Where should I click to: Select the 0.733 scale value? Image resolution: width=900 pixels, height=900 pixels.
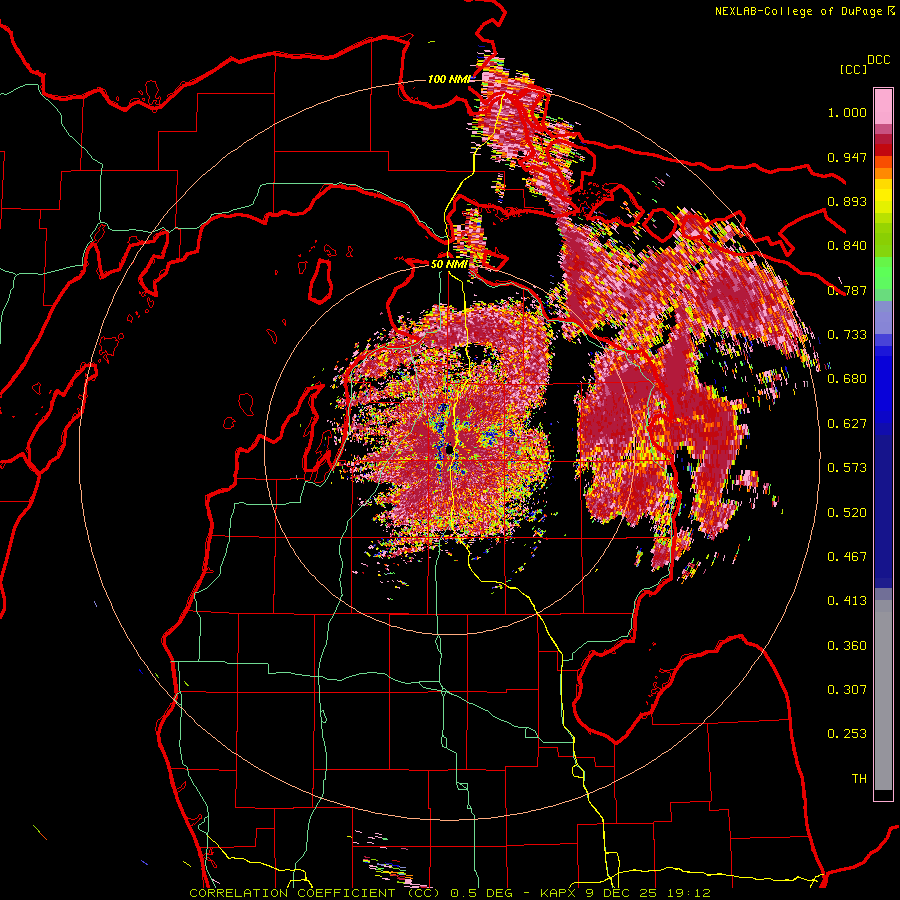pos(847,335)
